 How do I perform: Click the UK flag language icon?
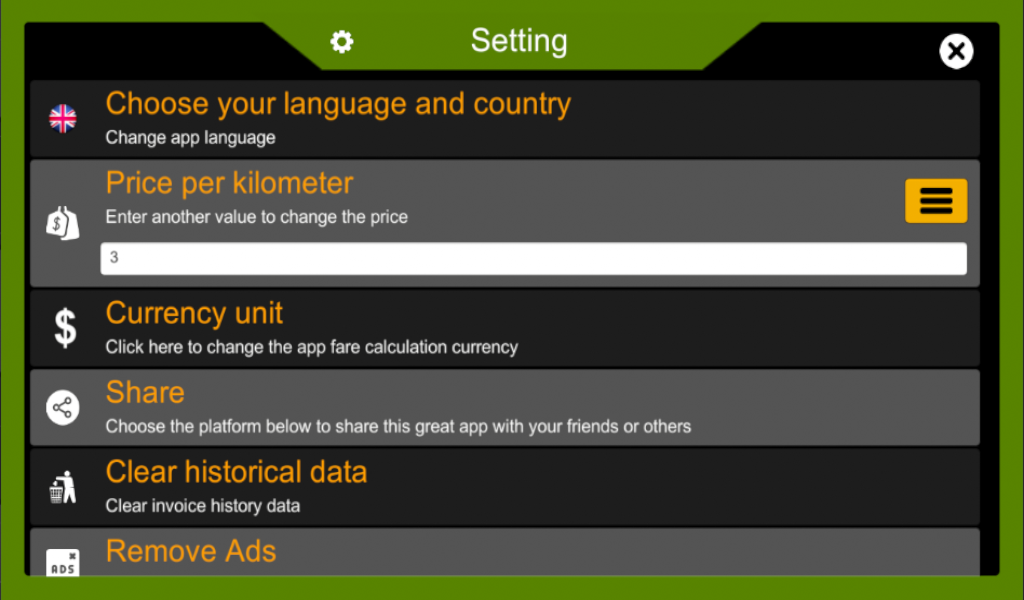click(x=63, y=117)
